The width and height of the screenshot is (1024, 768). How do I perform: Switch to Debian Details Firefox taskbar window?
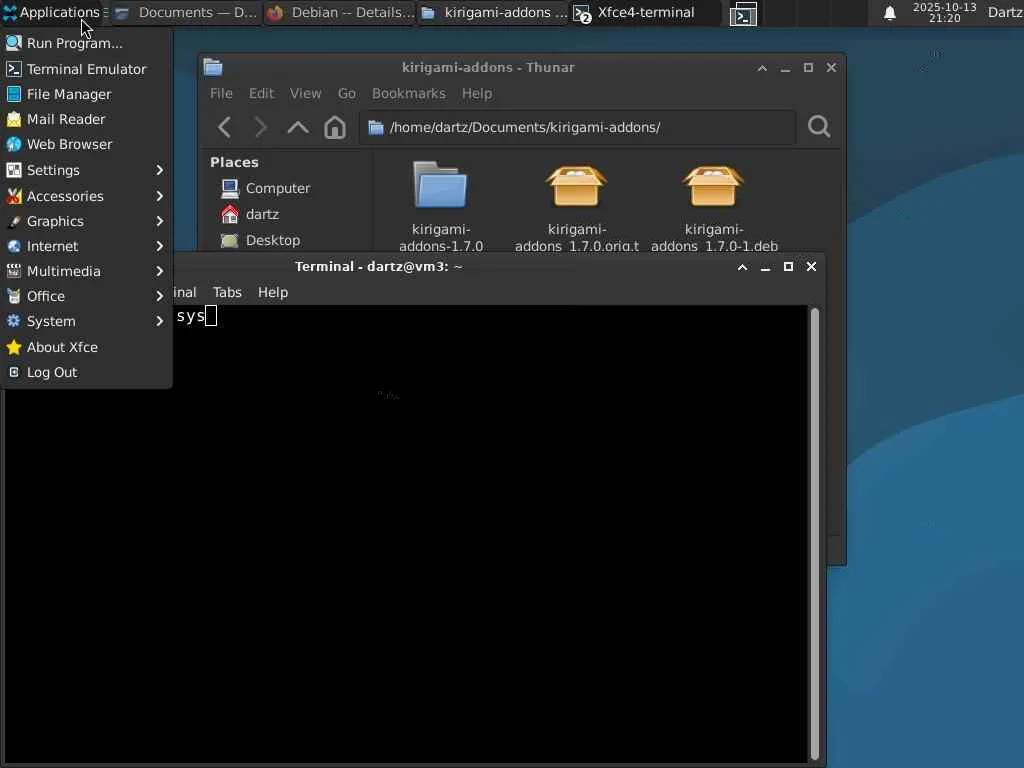click(x=340, y=12)
